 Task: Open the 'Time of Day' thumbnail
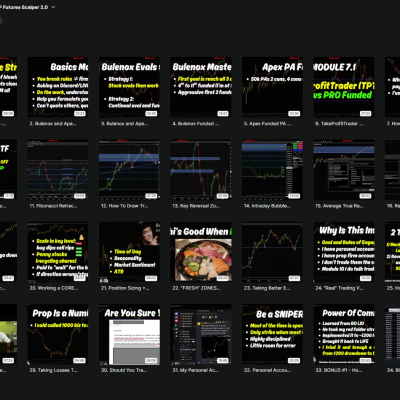click(x=129, y=252)
